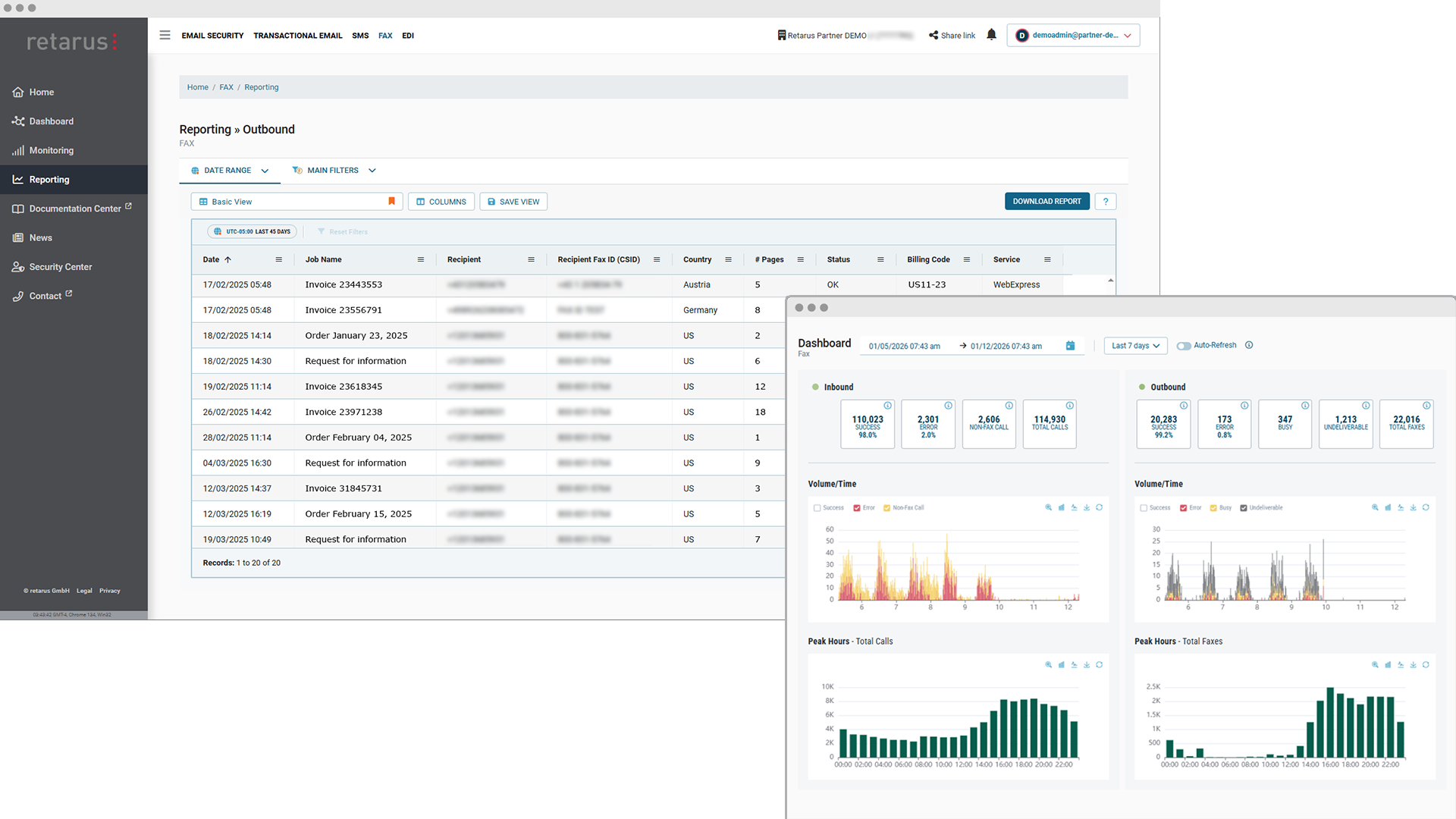
Task: Click the COLUMNS button
Action: pyautogui.click(x=441, y=202)
